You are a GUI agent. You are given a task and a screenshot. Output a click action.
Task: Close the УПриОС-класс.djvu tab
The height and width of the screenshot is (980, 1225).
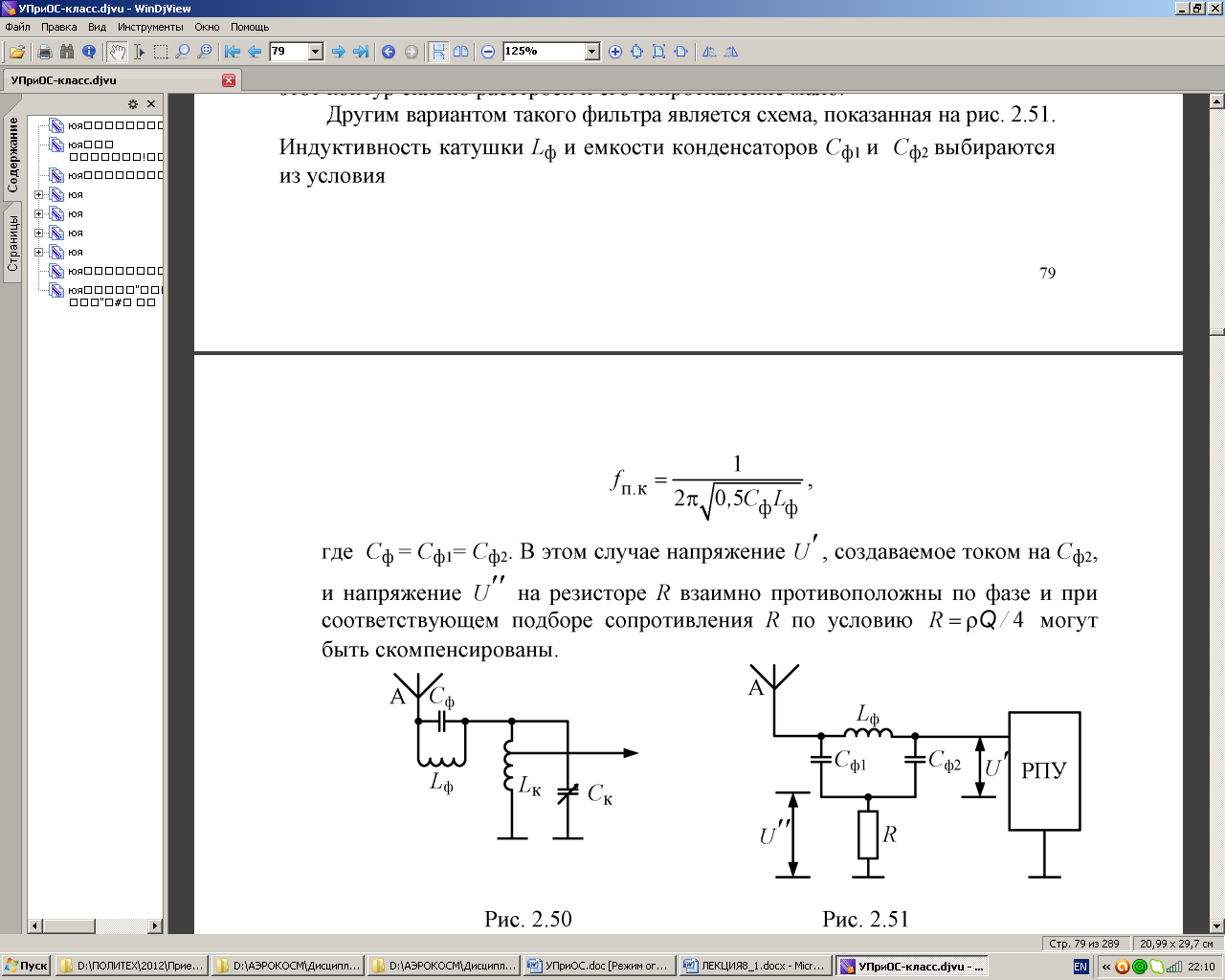[229, 80]
